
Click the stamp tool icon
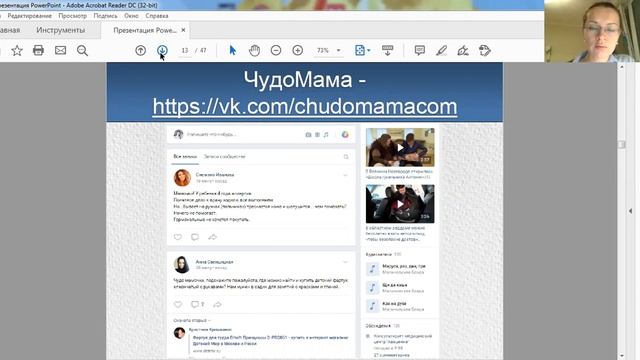484,51
